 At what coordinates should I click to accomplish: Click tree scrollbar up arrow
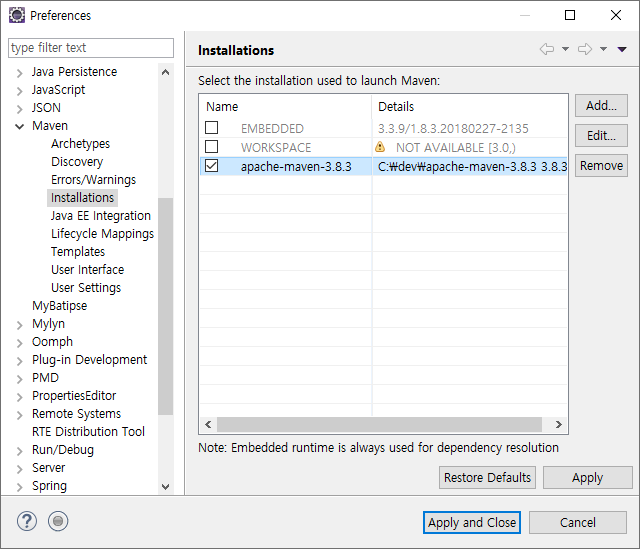tap(165, 72)
